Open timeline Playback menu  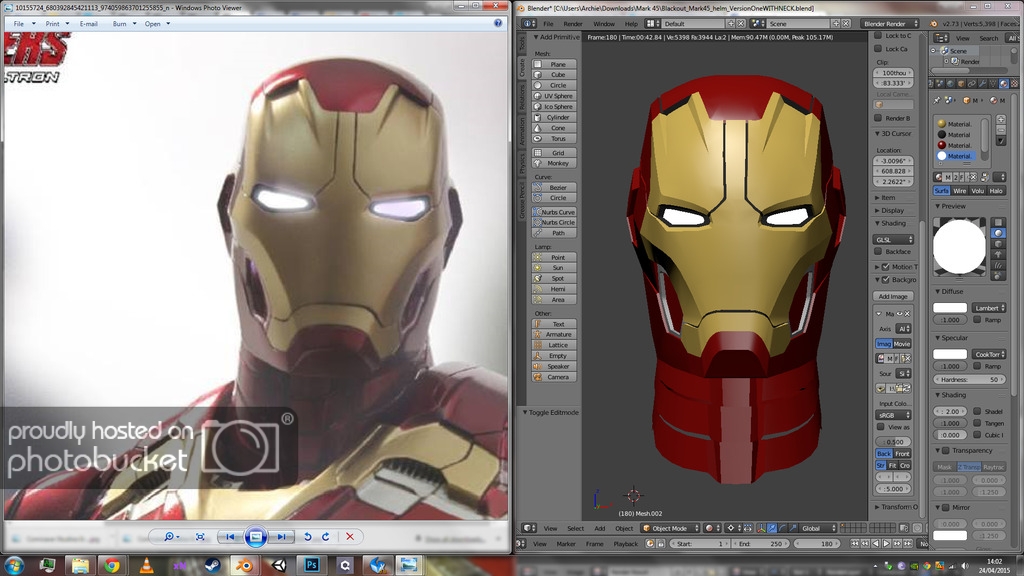click(x=626, y=543)
